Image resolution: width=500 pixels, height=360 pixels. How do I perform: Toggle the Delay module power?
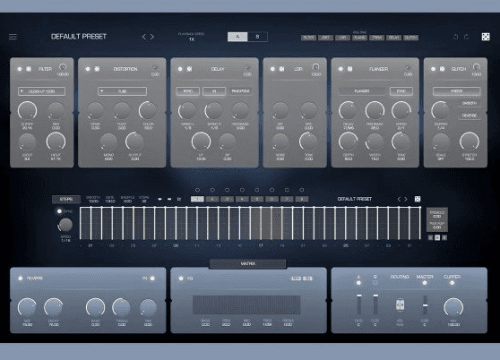coord(180,69)
